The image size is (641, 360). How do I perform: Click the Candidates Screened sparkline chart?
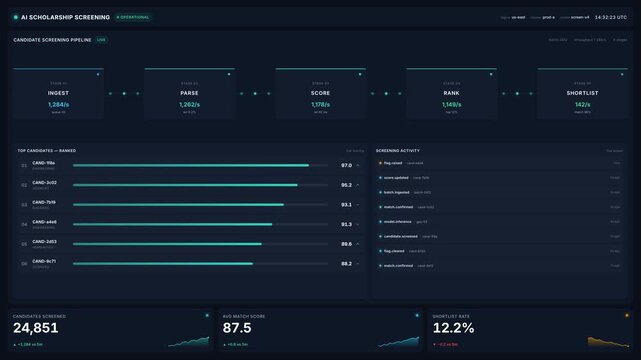point(188,342)
